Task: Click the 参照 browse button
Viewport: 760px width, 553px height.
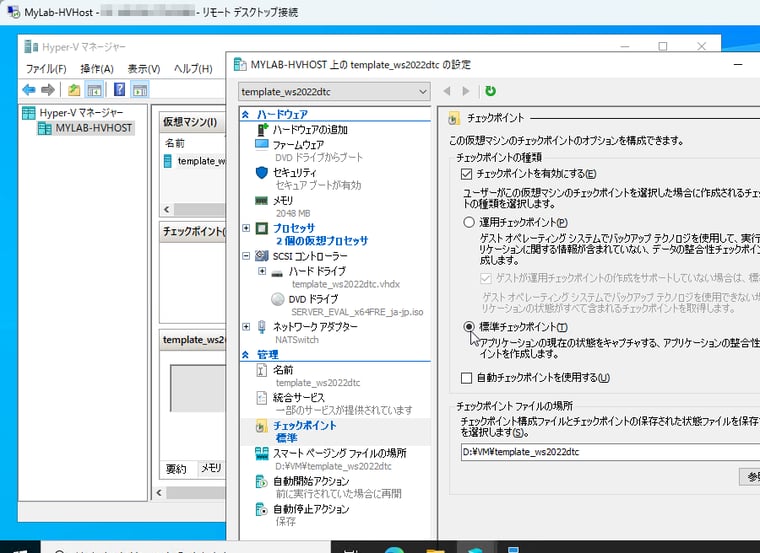Action: pos(750,477)
